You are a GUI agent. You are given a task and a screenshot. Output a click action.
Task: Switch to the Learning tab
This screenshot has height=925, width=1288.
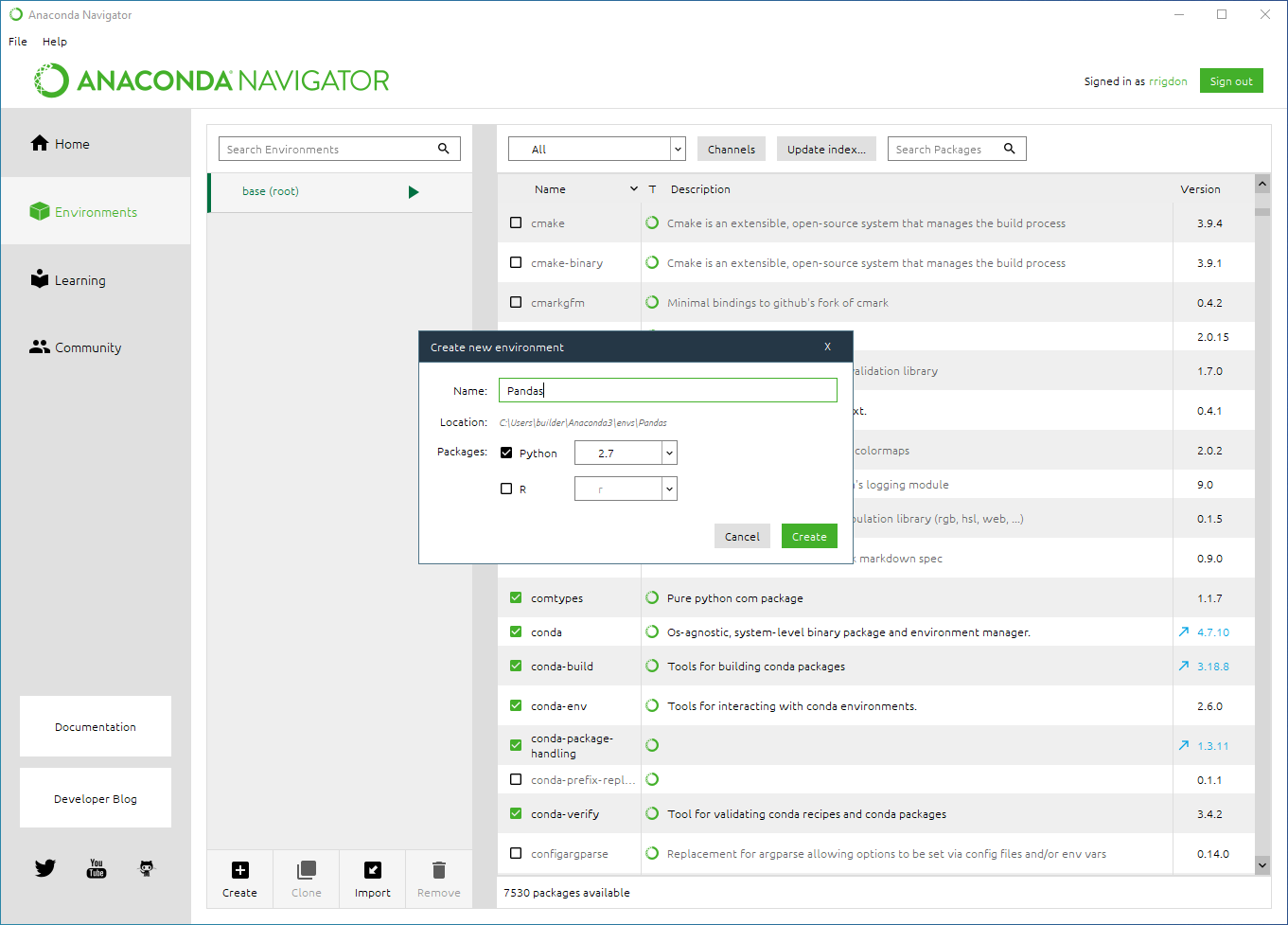click(x=79, y=280)
